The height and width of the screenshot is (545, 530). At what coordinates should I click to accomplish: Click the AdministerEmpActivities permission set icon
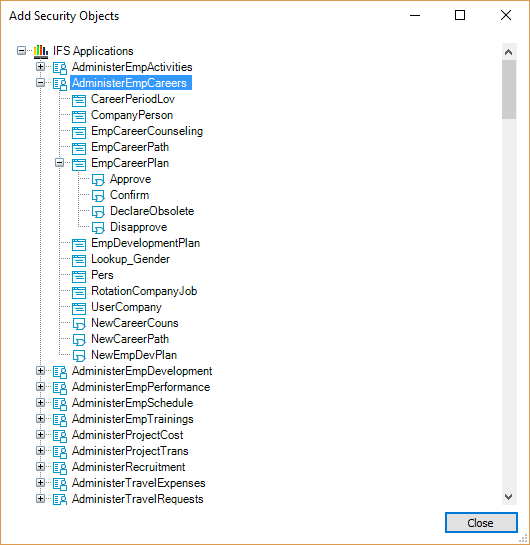[x=60, y=67]
